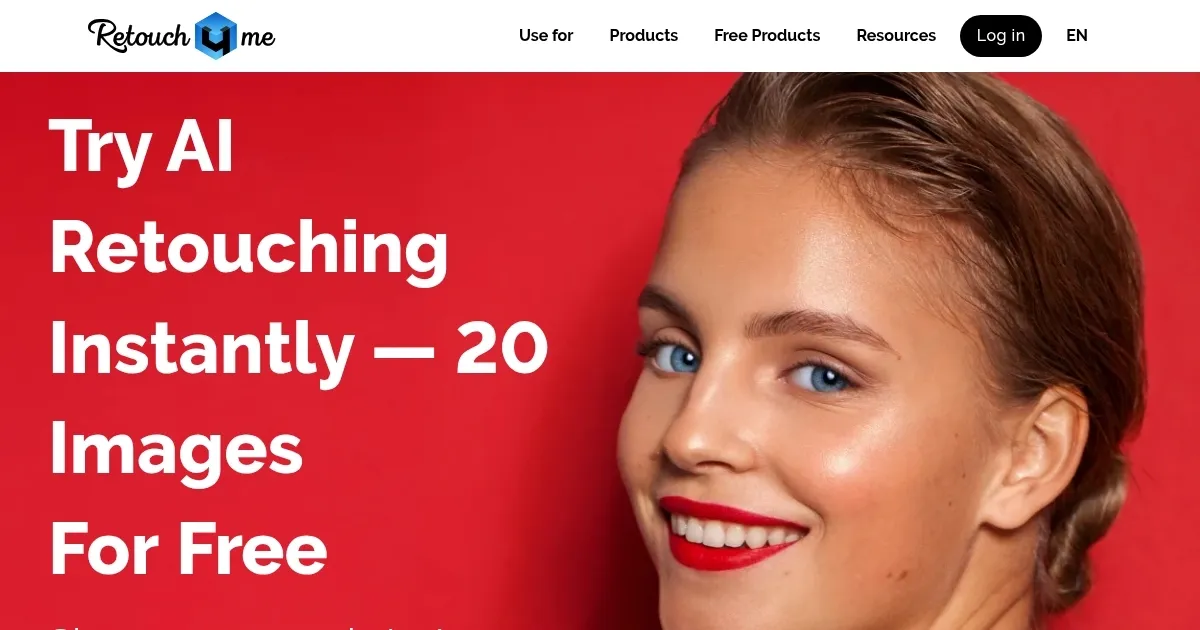
Task: Click the "For Free" headline line
Action: pos(188,549)
